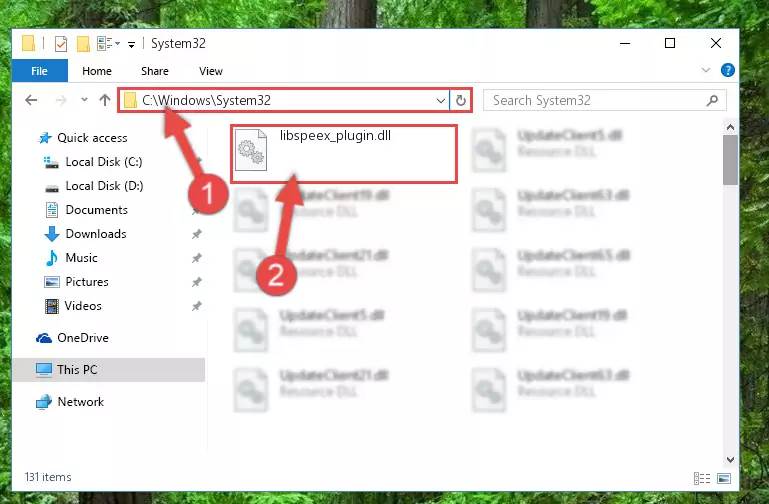
Task: Minimize the System32 window
Action: 625,43
